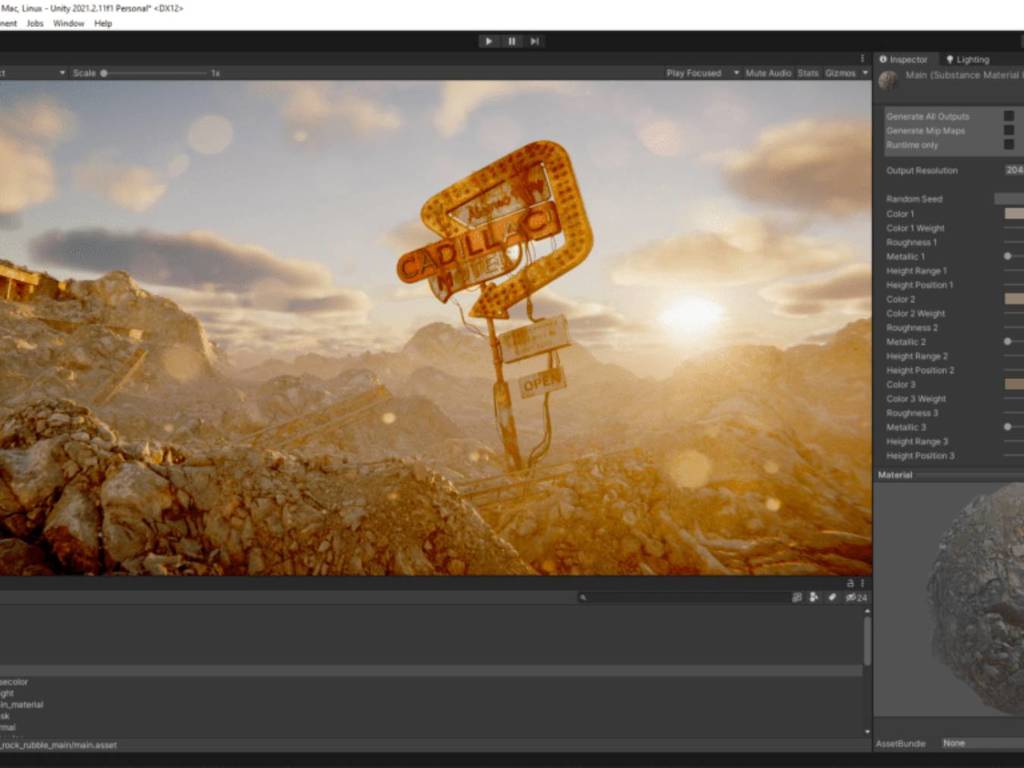This screenshot has height=768, width=1024.
Task: Click the Material preview section header
Action: [949, 475]
